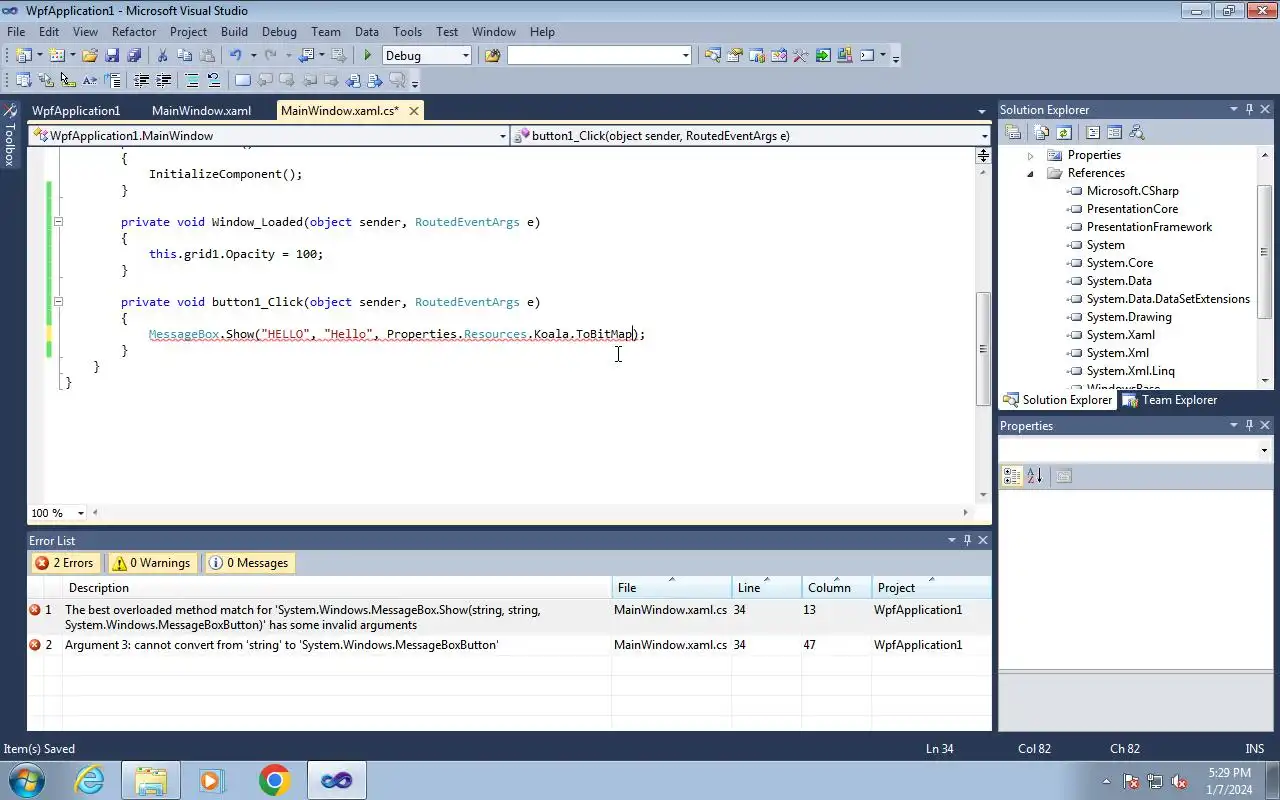Toggle the 0 Messages filter
The height and width of the screenshot is (800, 1280).
click(x=248, y=563)
